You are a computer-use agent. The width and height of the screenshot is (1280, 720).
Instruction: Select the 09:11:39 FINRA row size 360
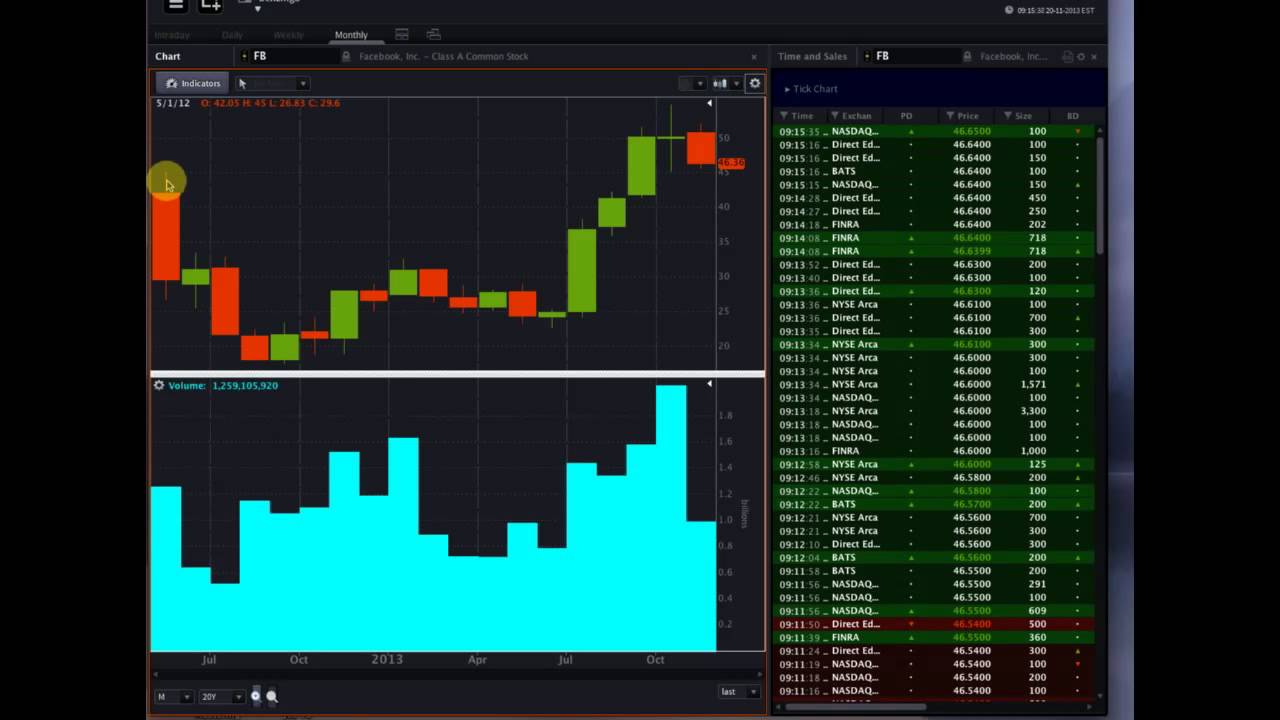pyautogui.click(x=934, y=637)
